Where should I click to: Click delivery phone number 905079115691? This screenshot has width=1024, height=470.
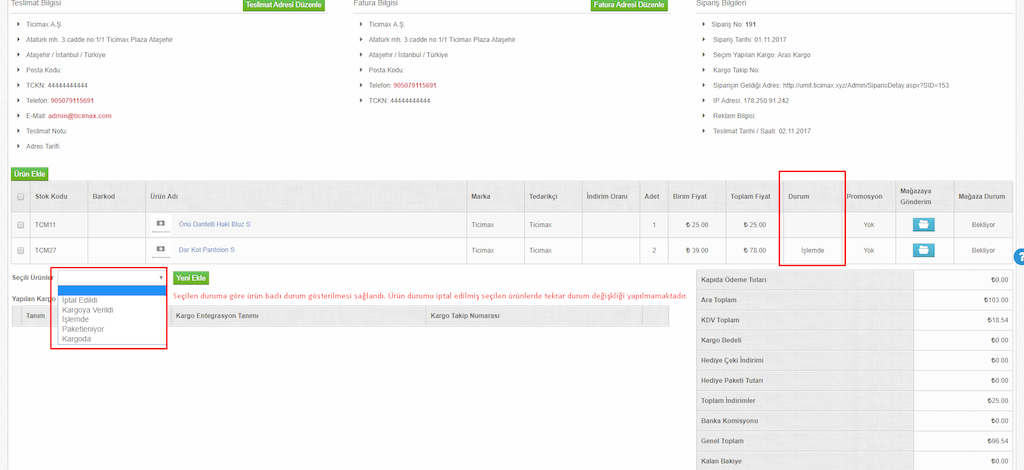tap(72, 101)
